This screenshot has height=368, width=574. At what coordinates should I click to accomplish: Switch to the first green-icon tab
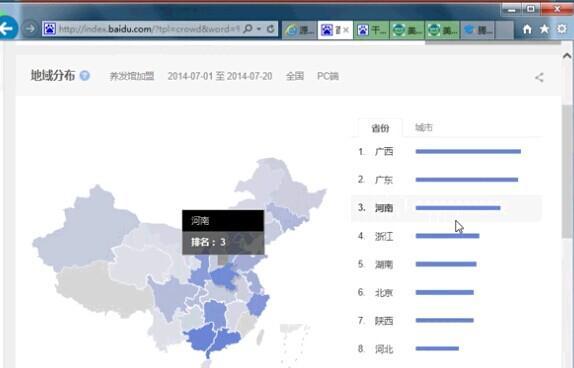click(407, 30)
